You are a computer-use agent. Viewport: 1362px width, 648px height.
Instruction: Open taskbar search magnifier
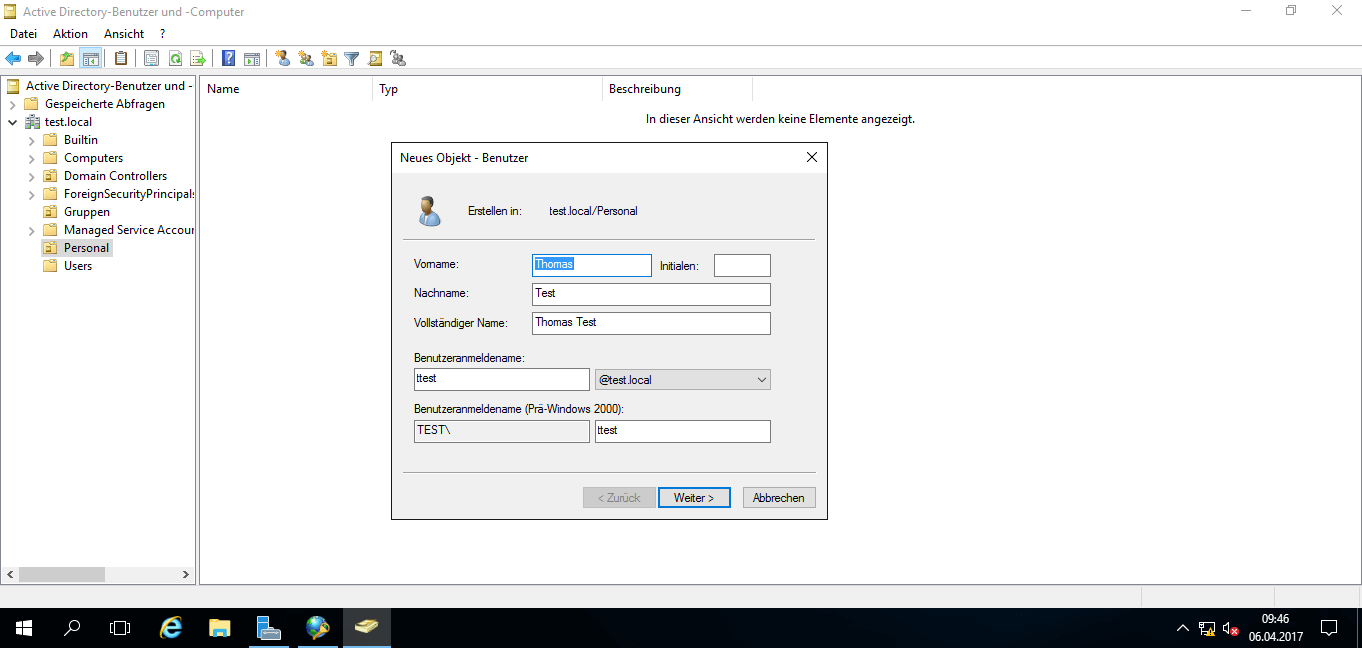pyautogui.click(x=72, y=628)
